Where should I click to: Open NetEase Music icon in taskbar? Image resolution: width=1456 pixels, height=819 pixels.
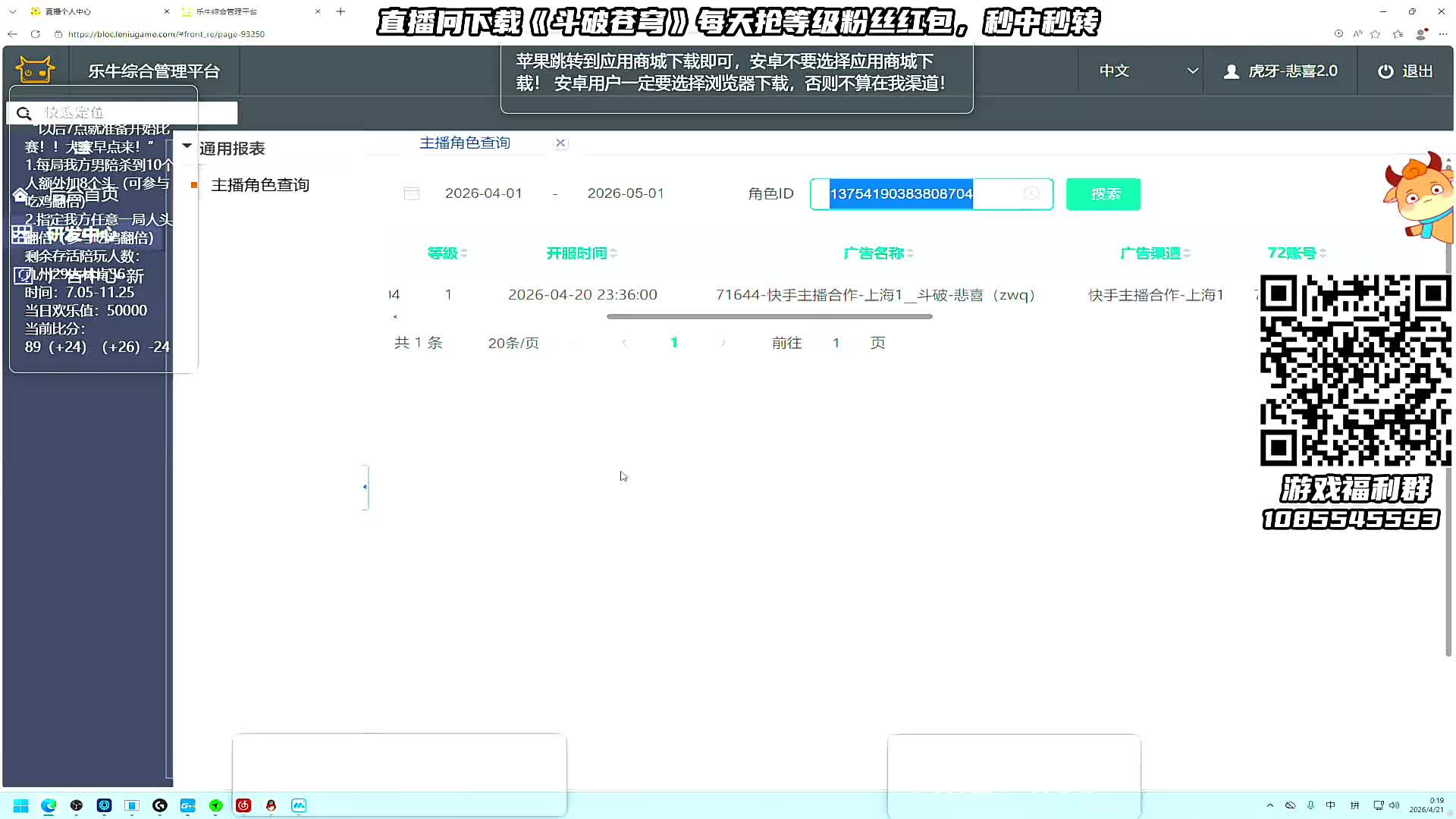[243, 805]
